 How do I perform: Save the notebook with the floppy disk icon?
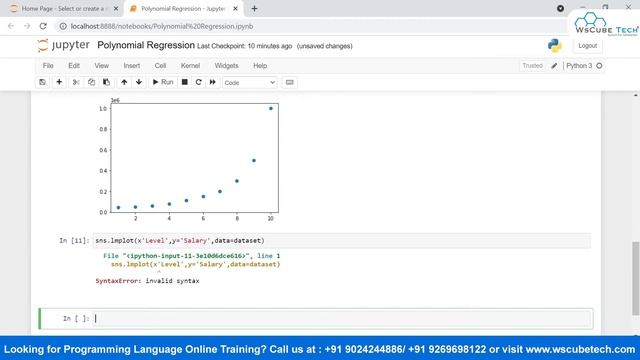(42, 82)
